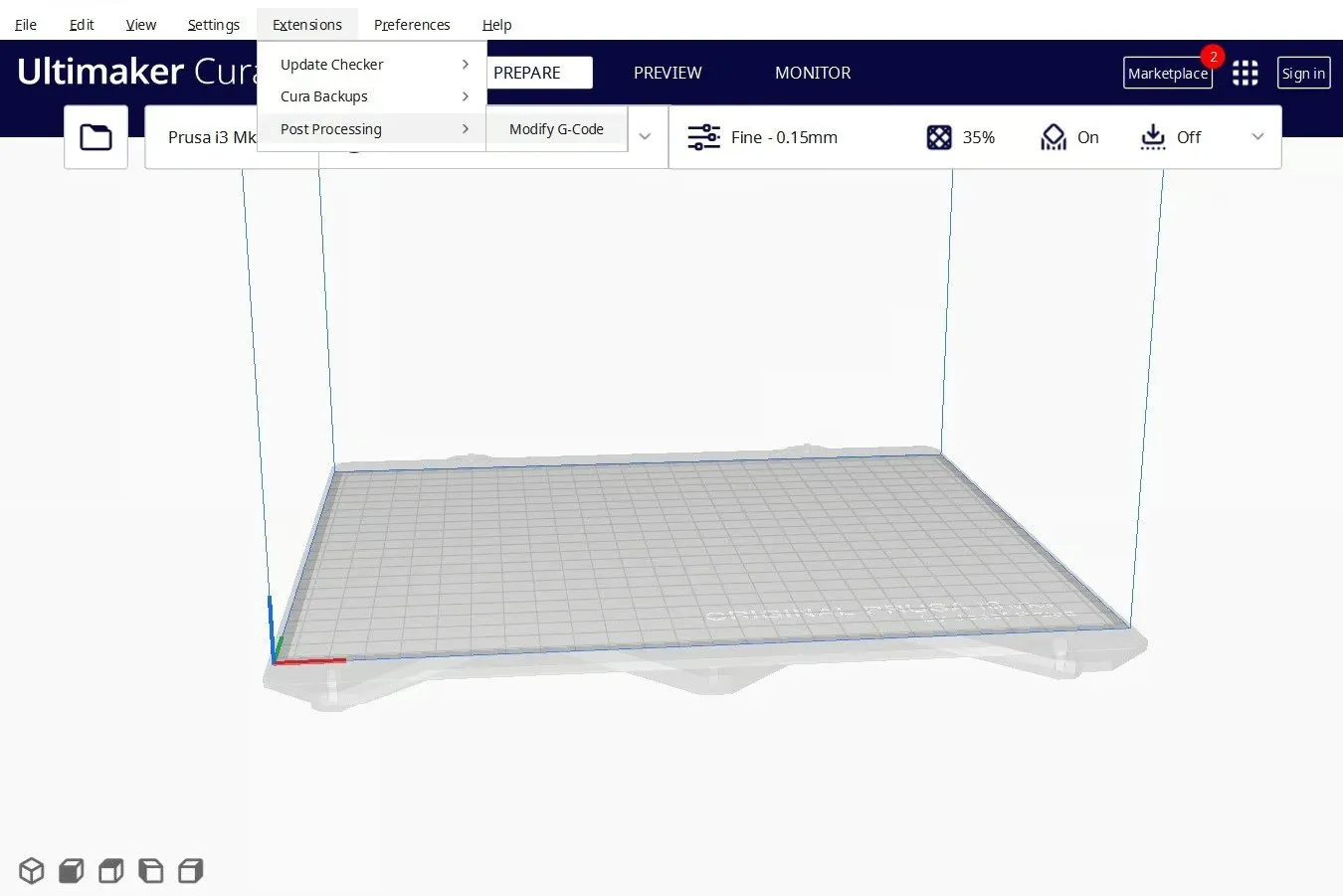Open the file folder icon button

click(x=96, y=137)
